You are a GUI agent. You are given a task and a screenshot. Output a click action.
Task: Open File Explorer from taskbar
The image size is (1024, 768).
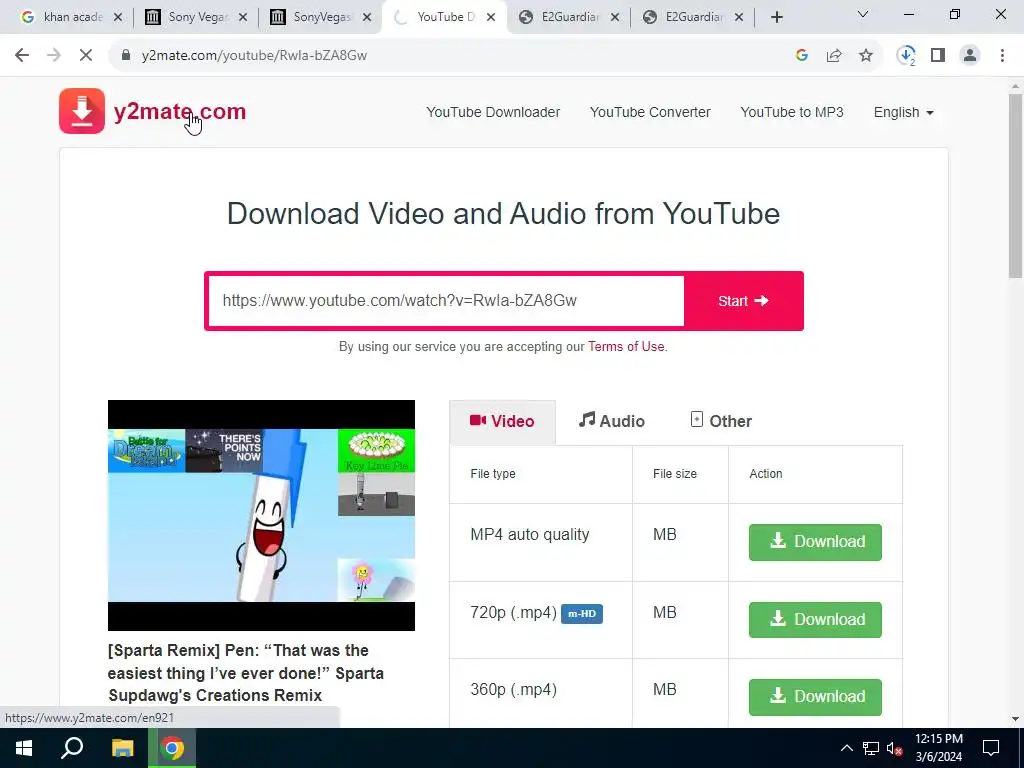[x=122, y=748]
